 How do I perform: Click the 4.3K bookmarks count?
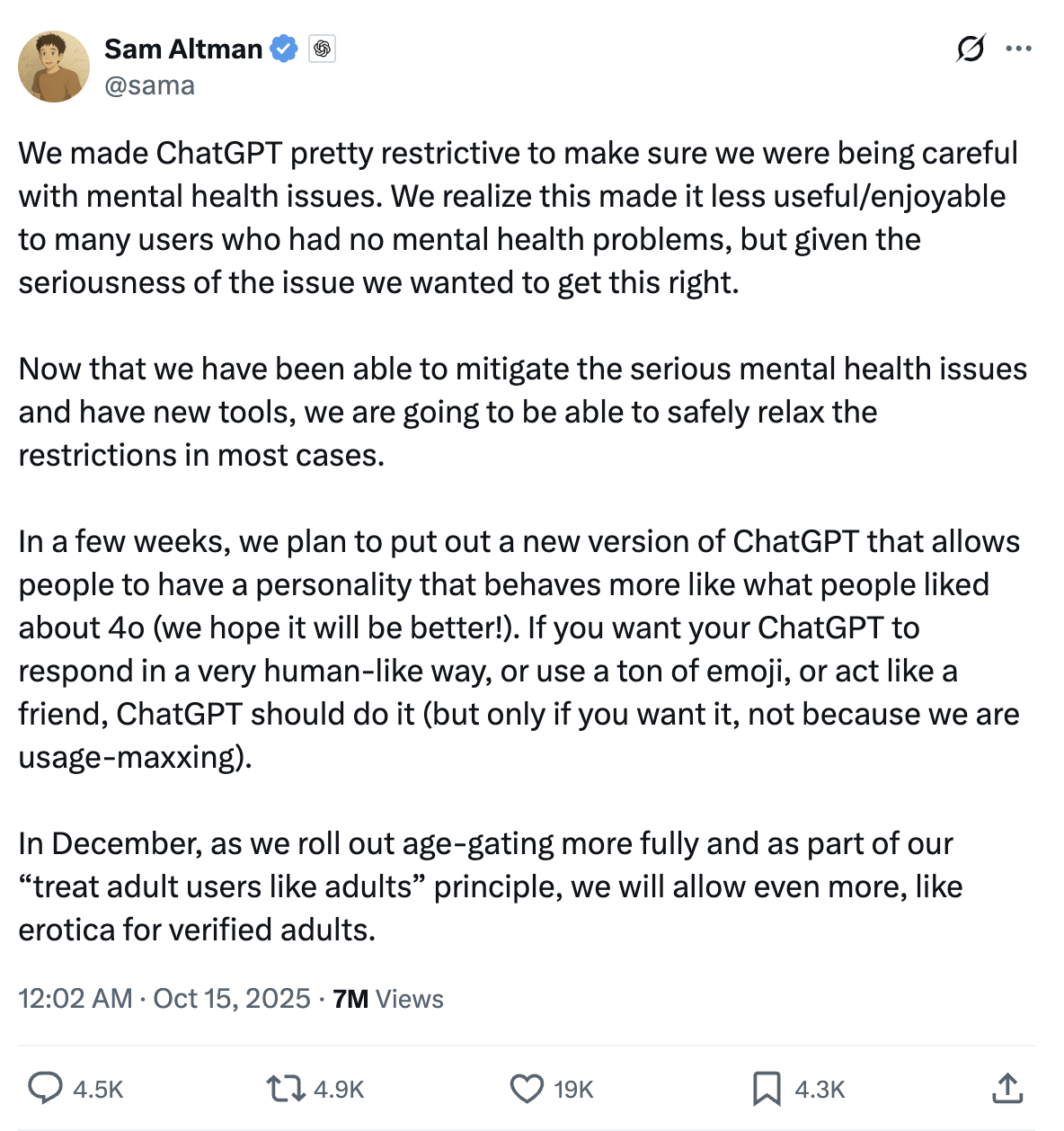[820, 1090]
